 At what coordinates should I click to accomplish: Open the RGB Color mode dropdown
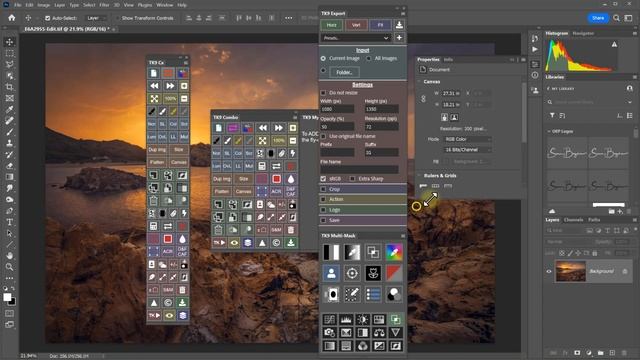point(467,139)
